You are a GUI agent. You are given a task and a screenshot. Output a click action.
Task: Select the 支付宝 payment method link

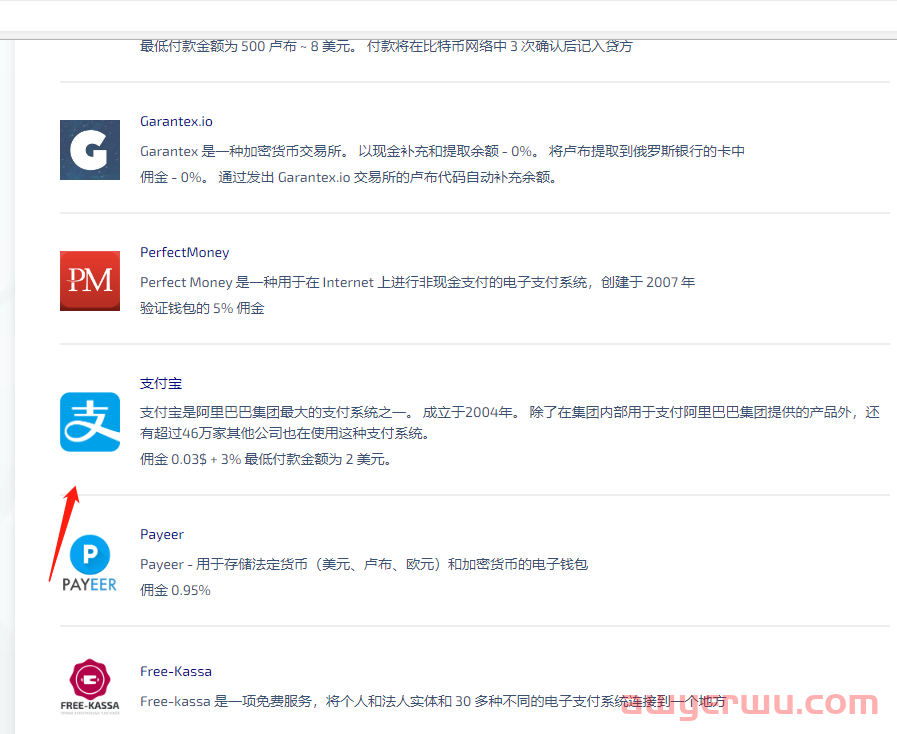[161, 383]
